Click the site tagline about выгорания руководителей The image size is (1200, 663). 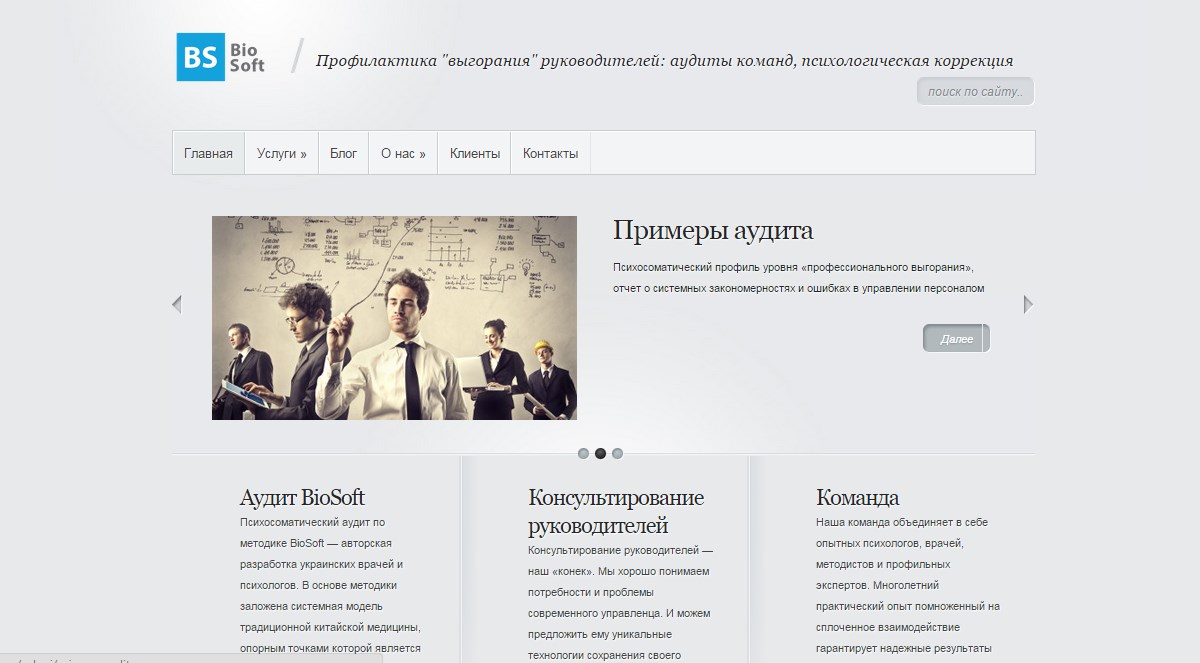tap(664, 61)
